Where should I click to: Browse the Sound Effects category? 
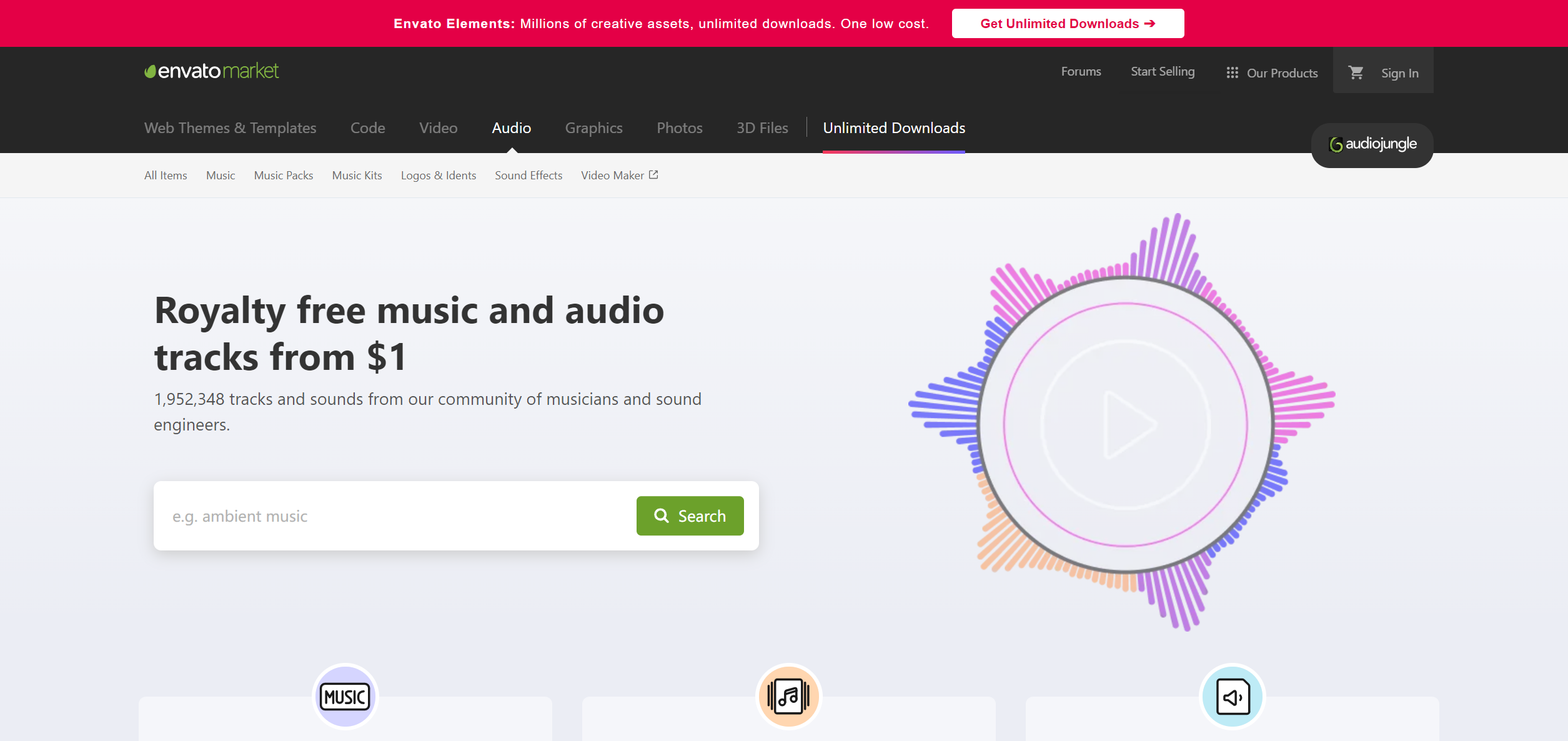528,176
